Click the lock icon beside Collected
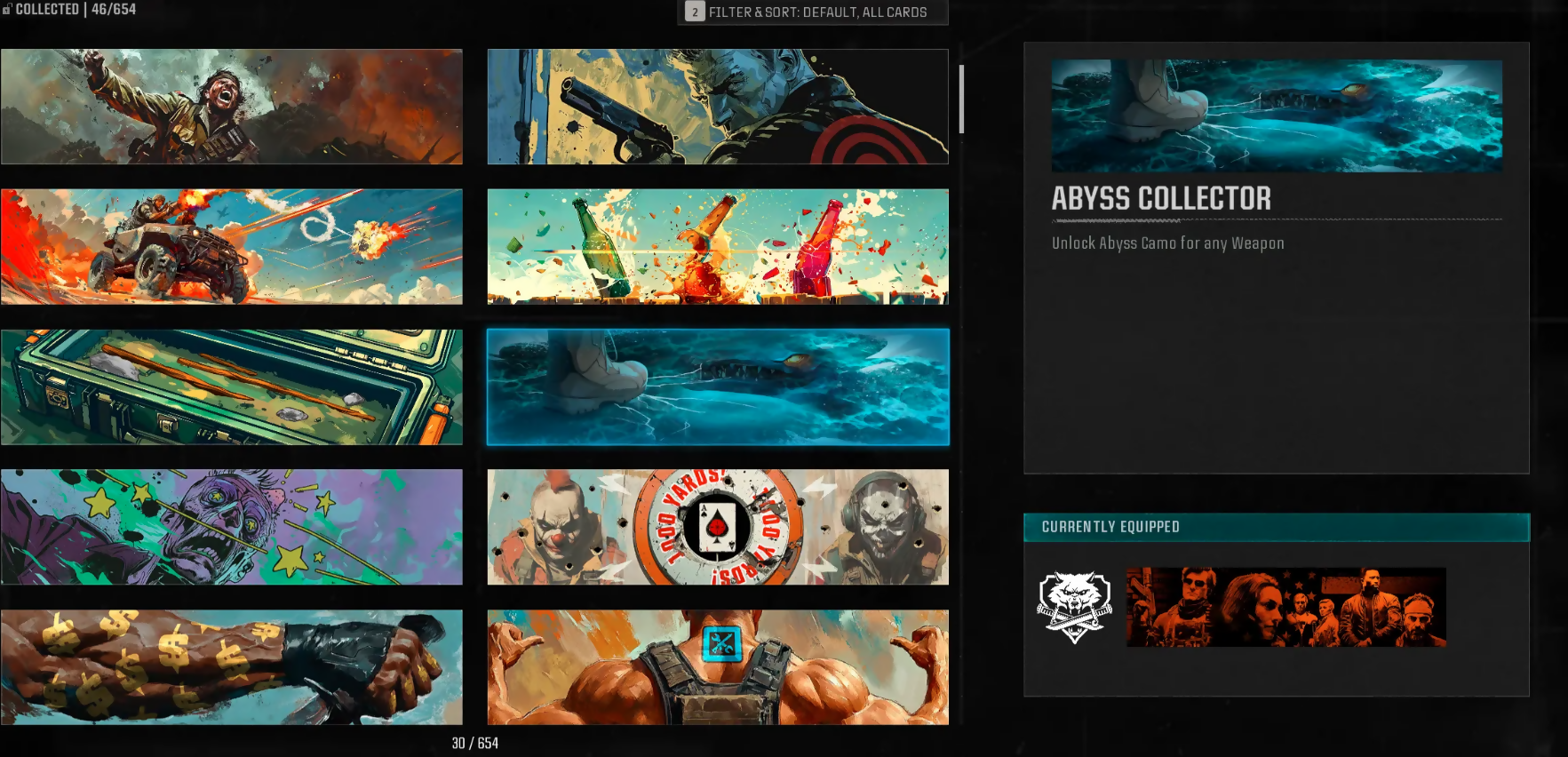This screenshot has height=757, width=1568. pos(6,9)
